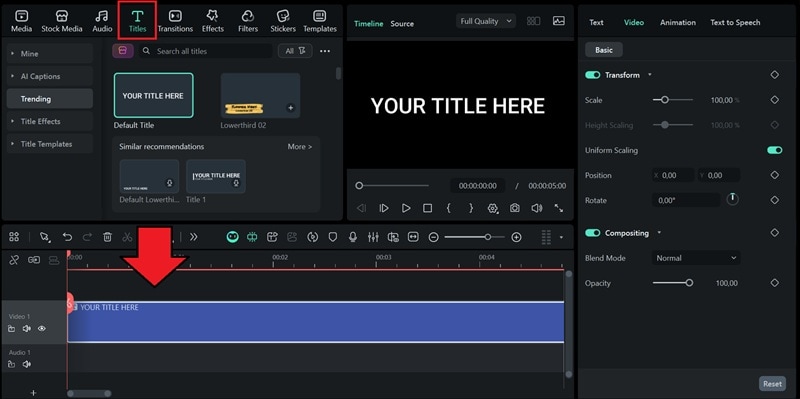Open the Audio tab
This screenshot has width=800, height=399.
(x=102, y=21)
